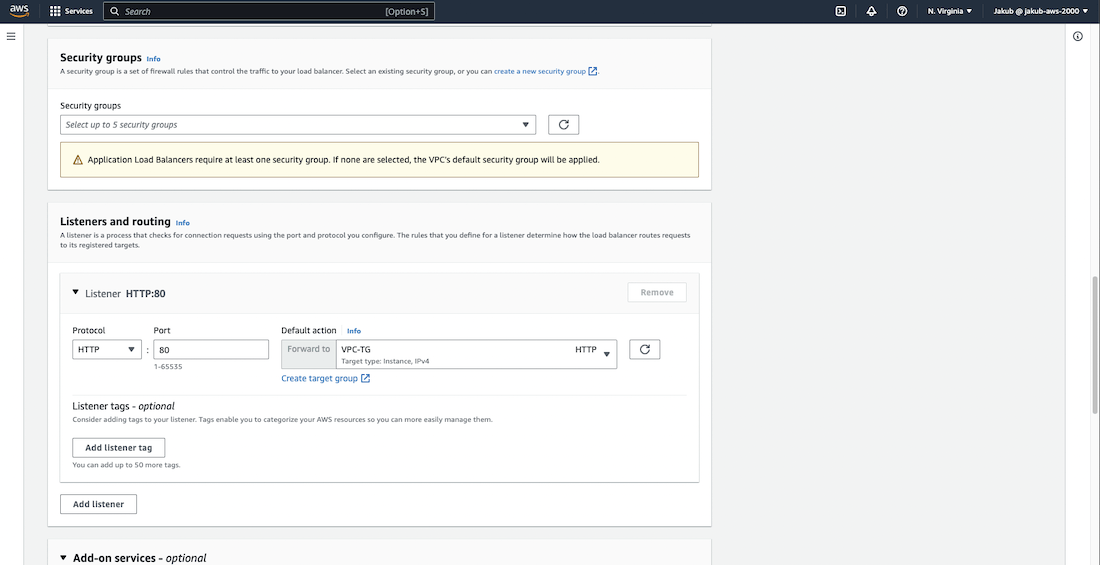Open the notifications bell

coord(871,11)
